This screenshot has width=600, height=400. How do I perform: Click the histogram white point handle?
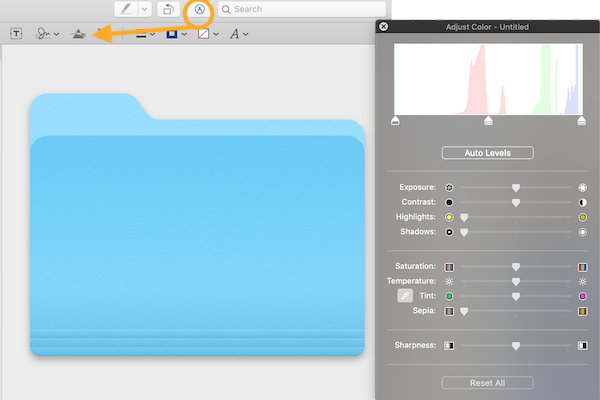click(581, 121)
